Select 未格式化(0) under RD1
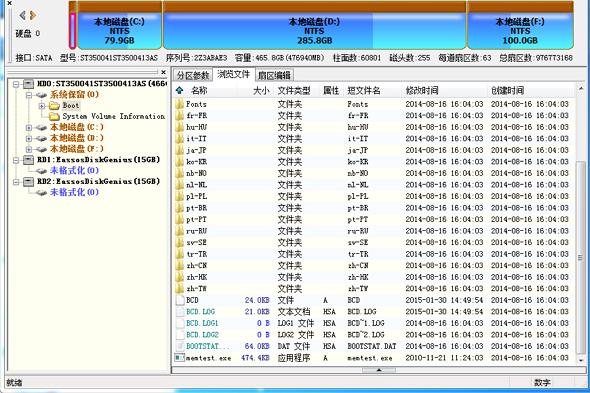 pos(75,171)
